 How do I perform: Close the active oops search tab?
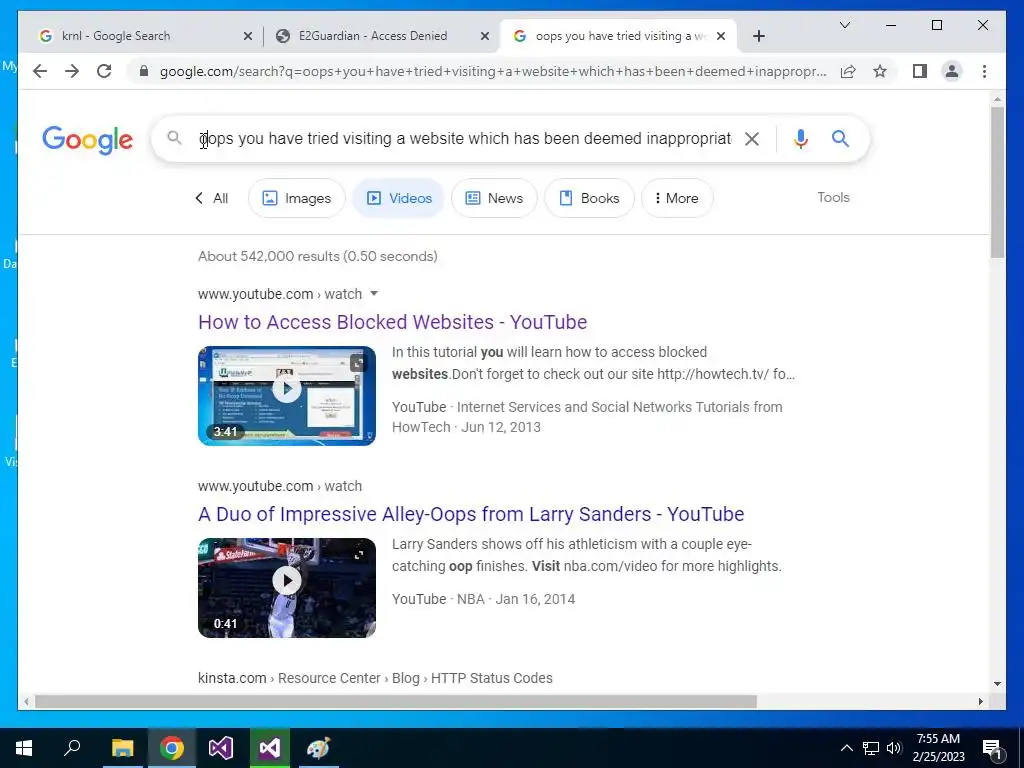coord(721,36)
